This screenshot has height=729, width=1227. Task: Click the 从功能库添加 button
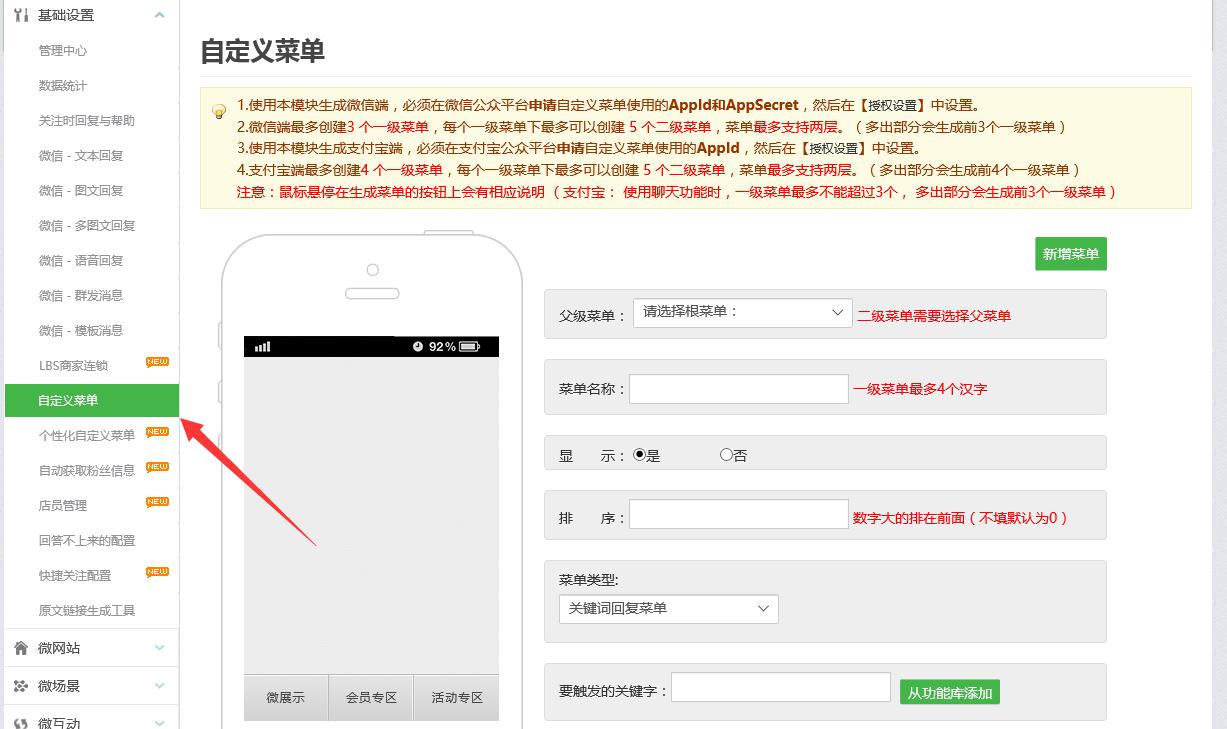click(949, 692)
